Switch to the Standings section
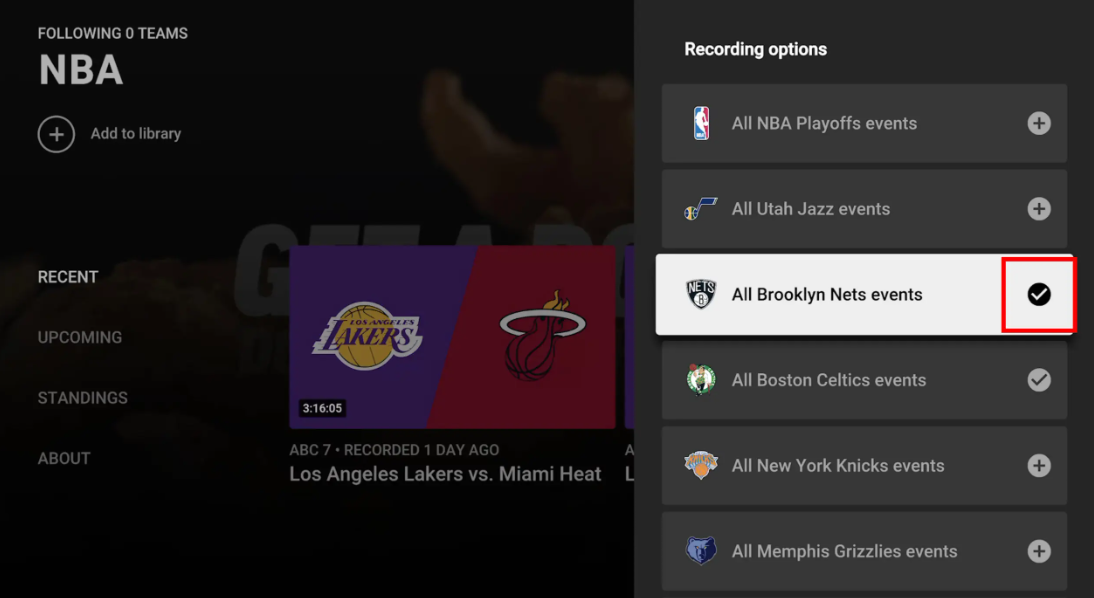Image resolution: width=1094 pixels, height=598 pixels. tap(82, 398)
